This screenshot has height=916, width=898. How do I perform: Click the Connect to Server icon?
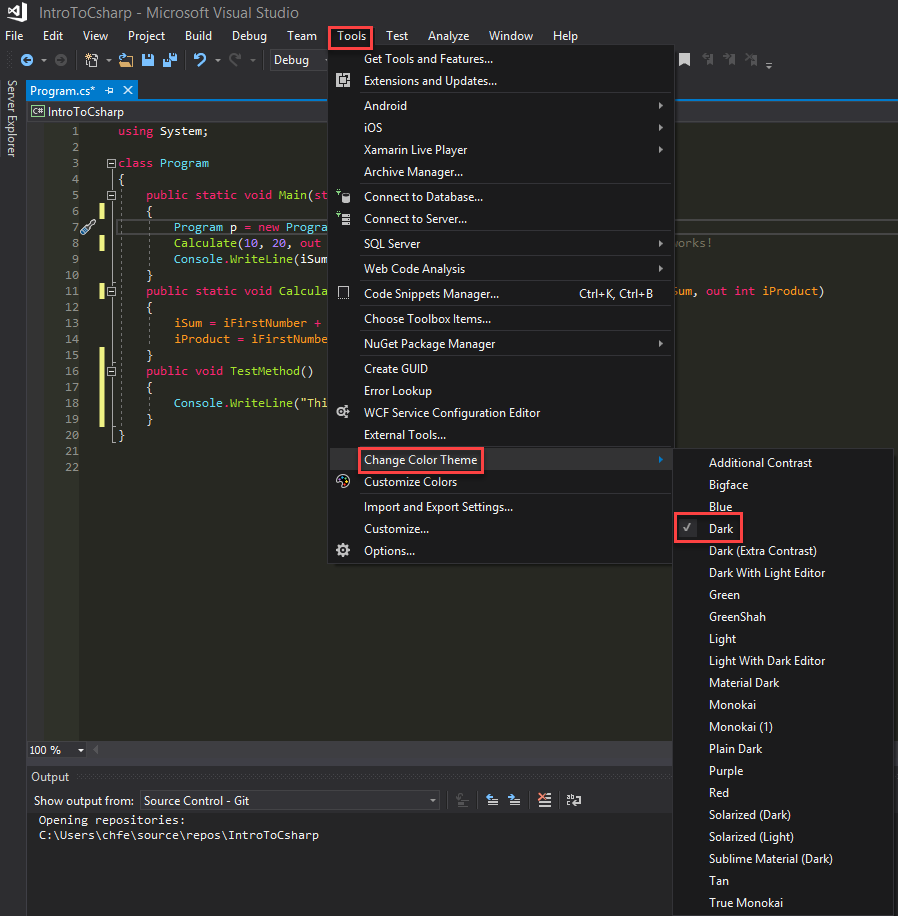(343, 218)
